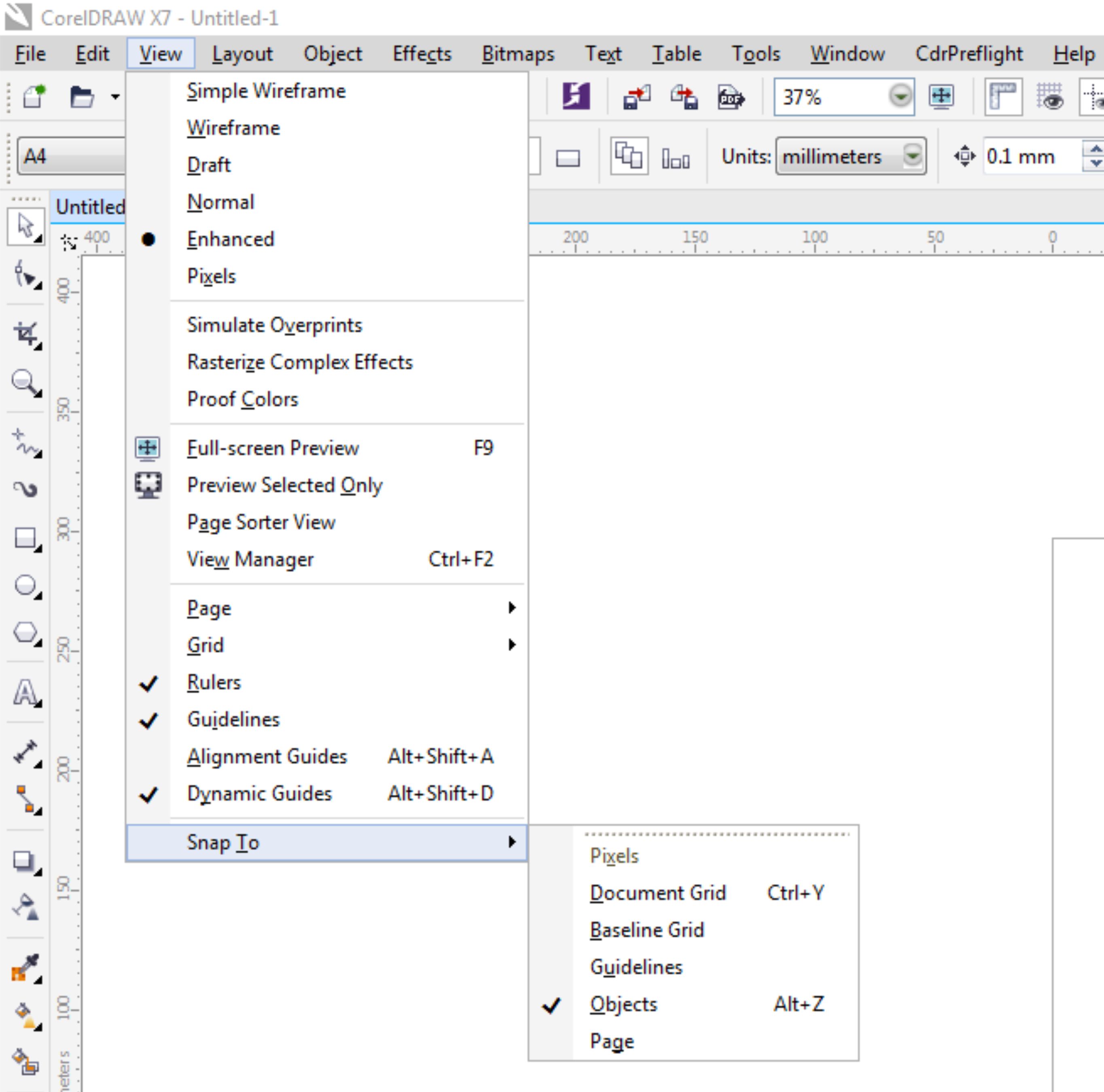
Task: Open the Effects menu
Action: click(x=422, y=54)
